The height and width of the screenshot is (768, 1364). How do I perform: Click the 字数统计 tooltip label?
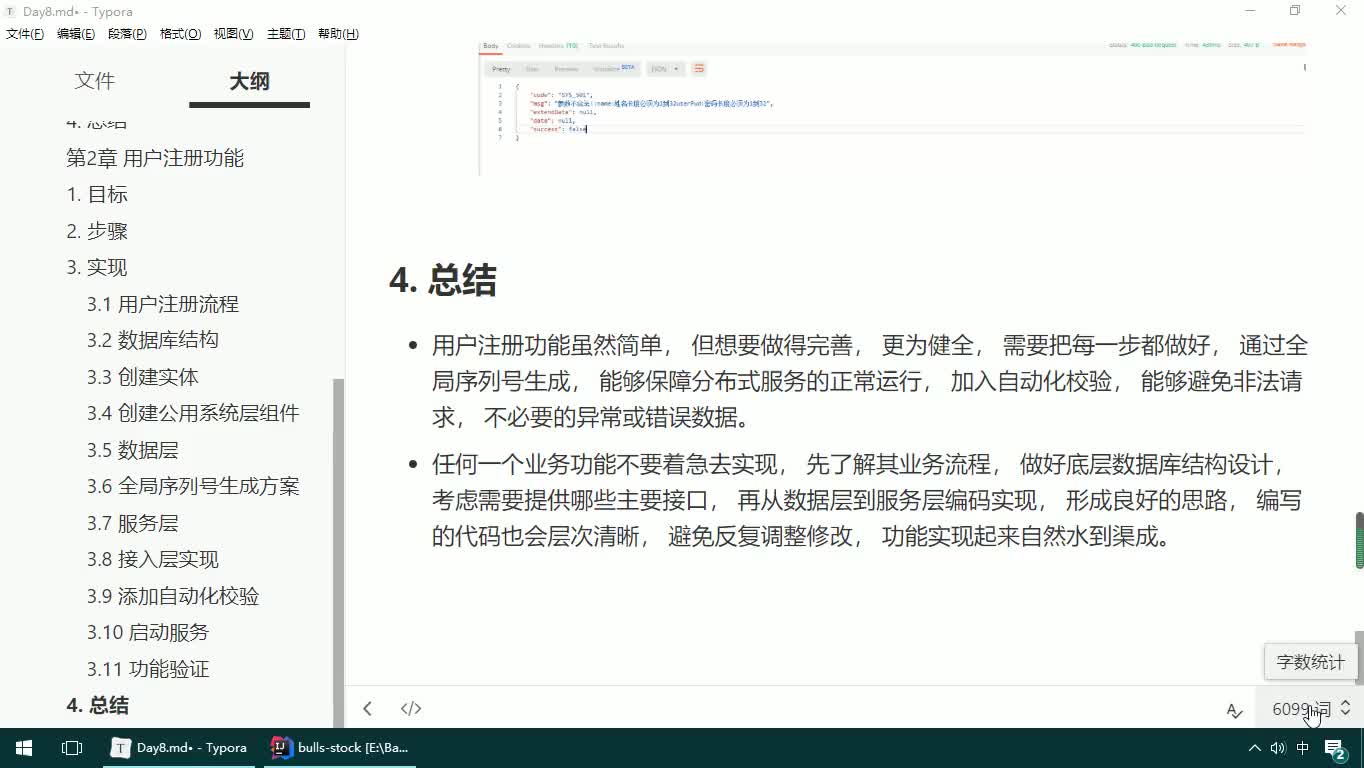(1310, 662)
